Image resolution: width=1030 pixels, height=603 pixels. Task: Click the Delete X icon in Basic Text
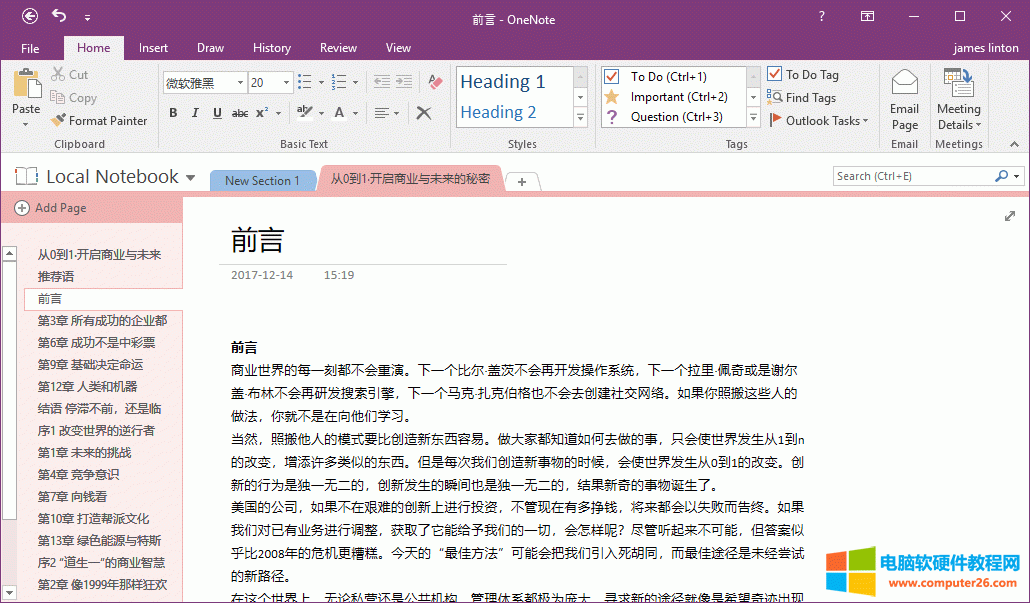(x=424, y=113)
